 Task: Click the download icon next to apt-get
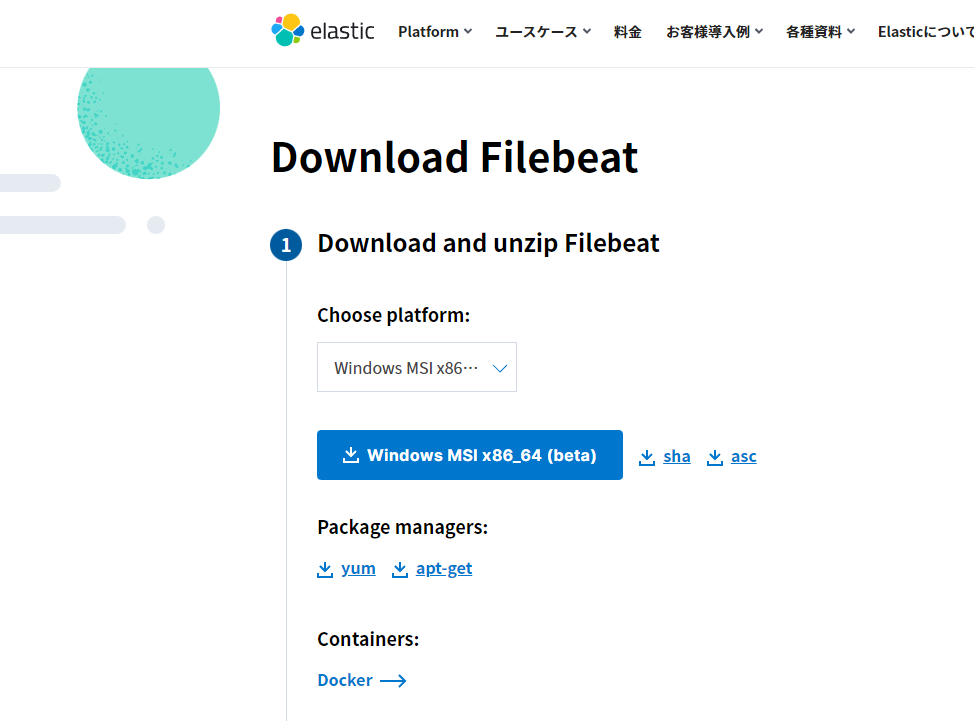tap(400, 568)
